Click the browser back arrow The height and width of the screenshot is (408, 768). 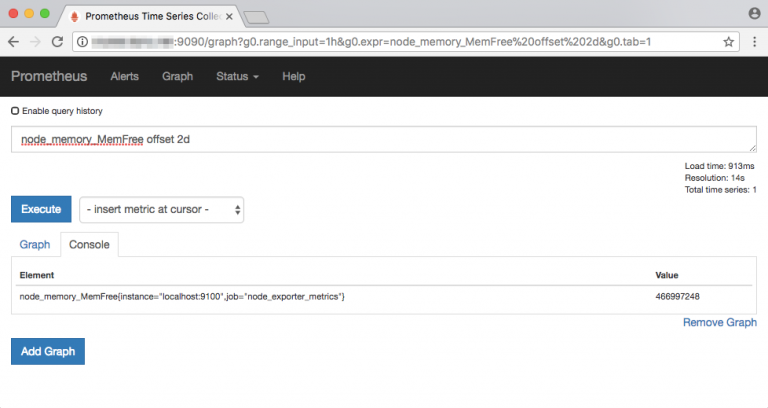pyautogui.click(x=14, y=41)
